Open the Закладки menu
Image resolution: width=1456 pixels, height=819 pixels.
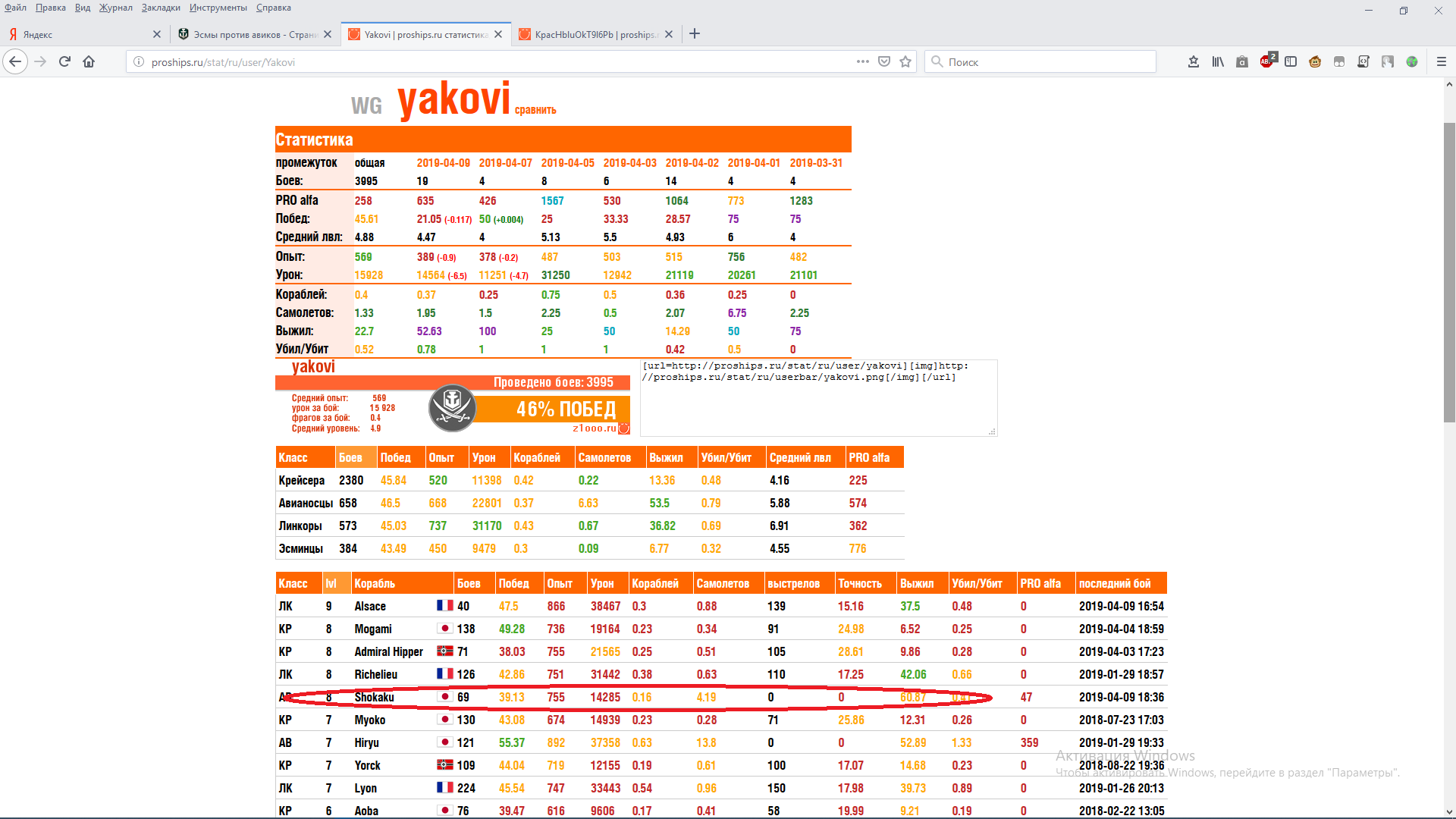click(x=161, y=8)
